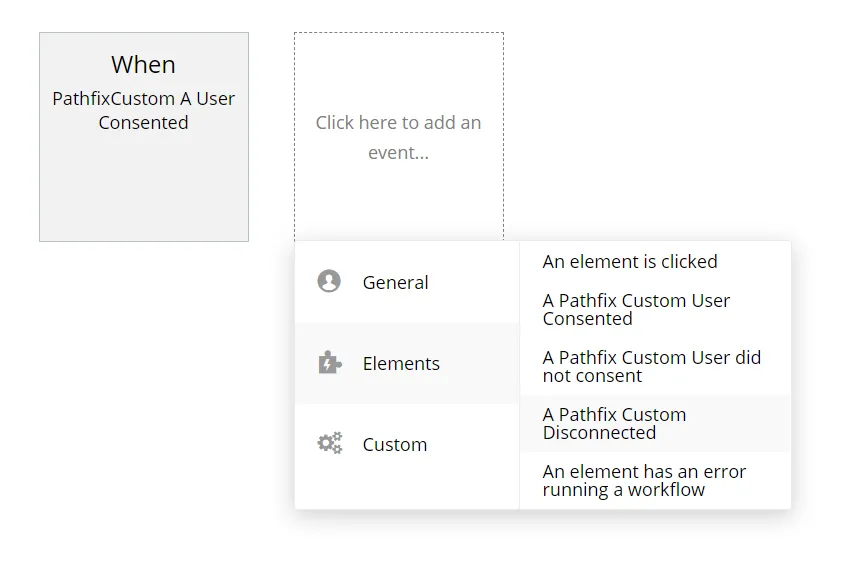The height and width of the screenshot is (581, 856).
Task: Select 'A Pathfix Custom User Consented' event
Action: click(655, 310)
